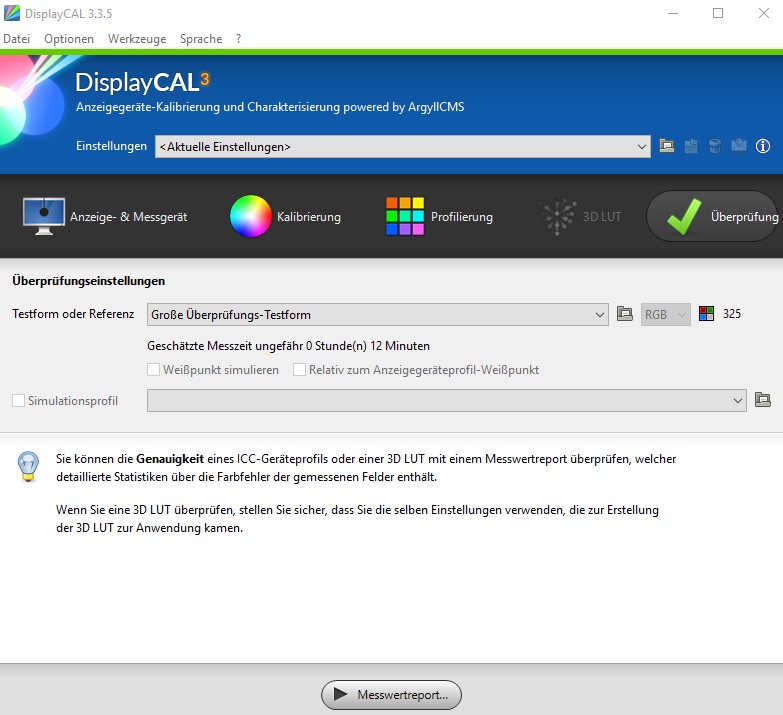Open the Werkzeuge menu
Viewport: 783px width, 715px height.
pyautogui.click(x=137, y=39)
